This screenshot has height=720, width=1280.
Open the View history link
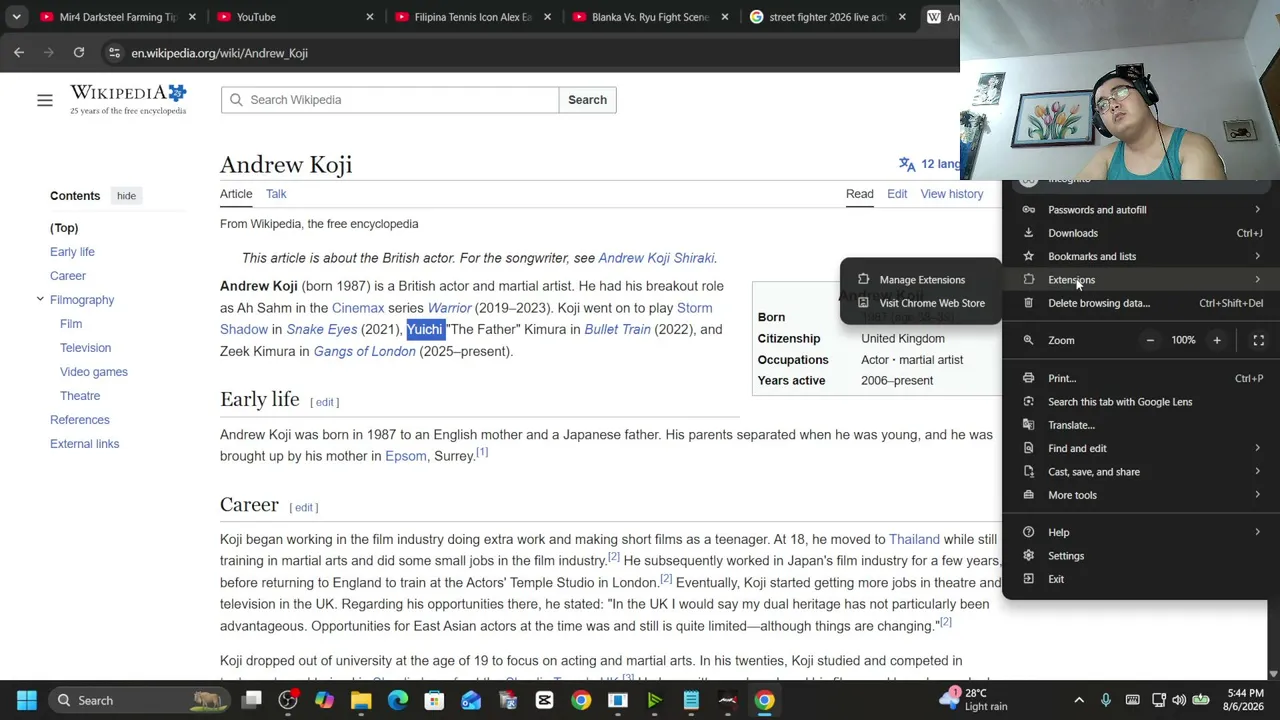click(952, 194)
